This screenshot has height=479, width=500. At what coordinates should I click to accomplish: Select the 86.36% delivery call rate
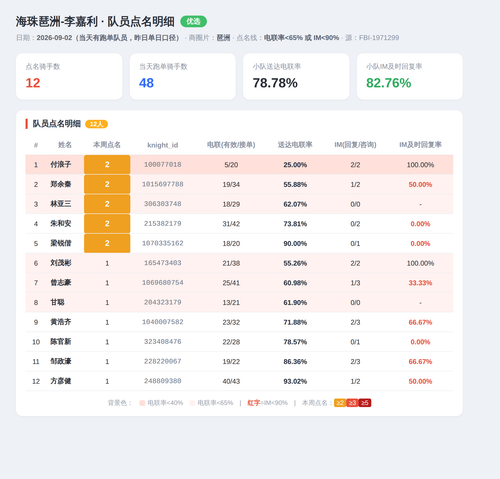(295, 361)
